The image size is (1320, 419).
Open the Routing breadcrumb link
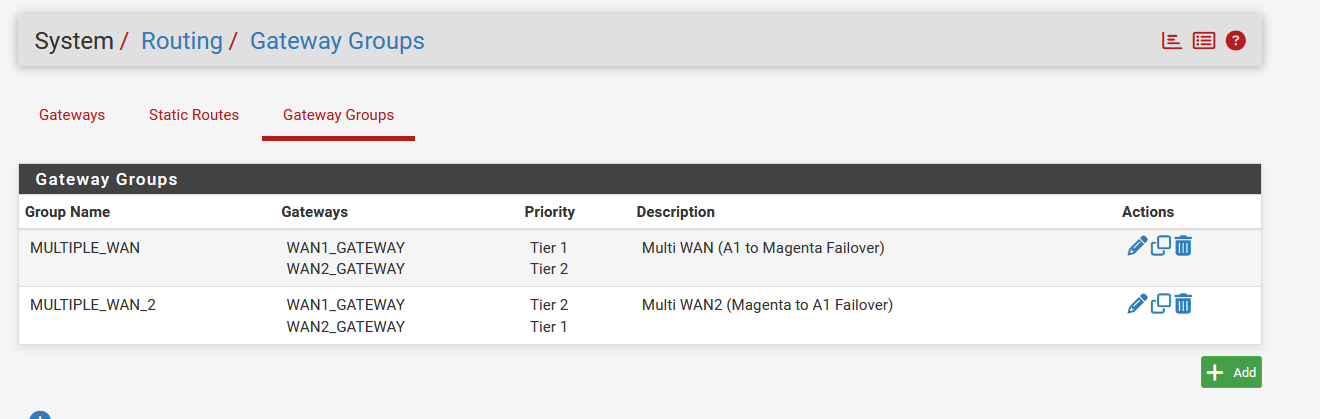(x=182, y=41)
